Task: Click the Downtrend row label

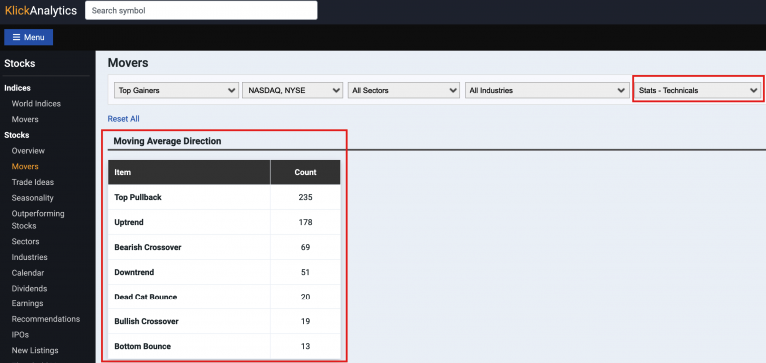Action: click(x=134, y=272)
